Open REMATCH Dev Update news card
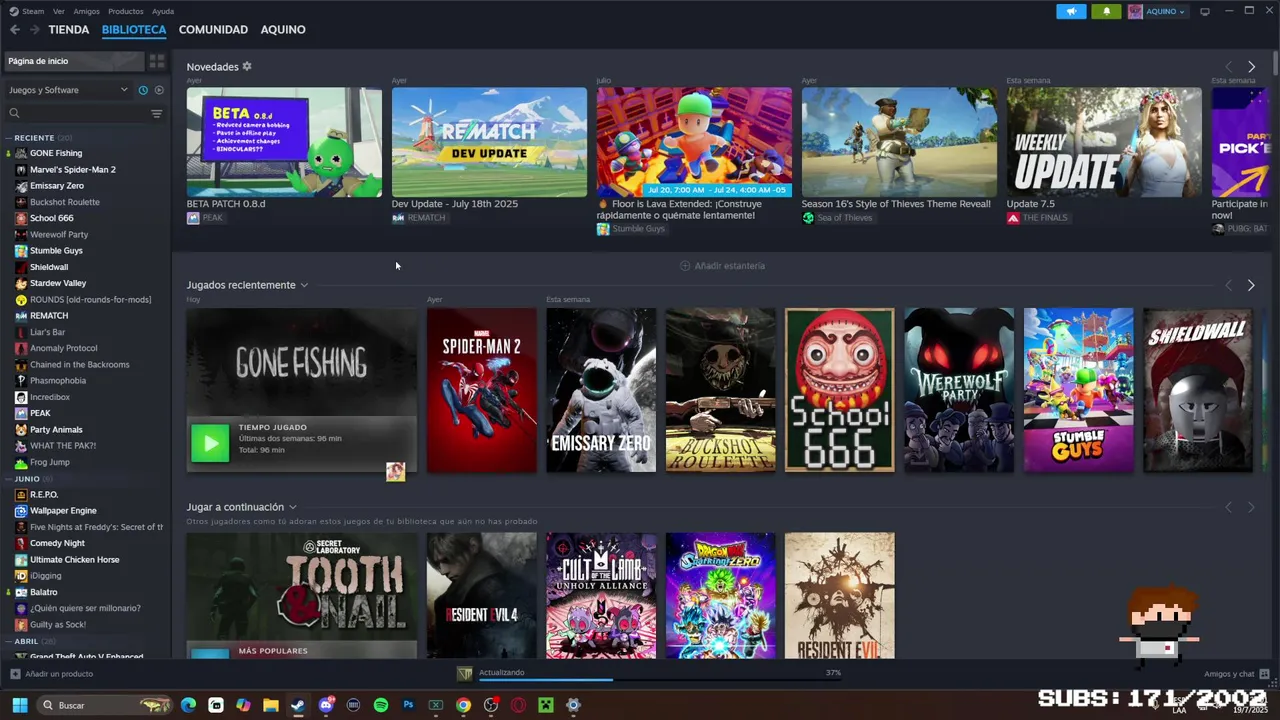The height and width of the screenshot is (720, 1280). pyautogui.click(x=489, y=142)
